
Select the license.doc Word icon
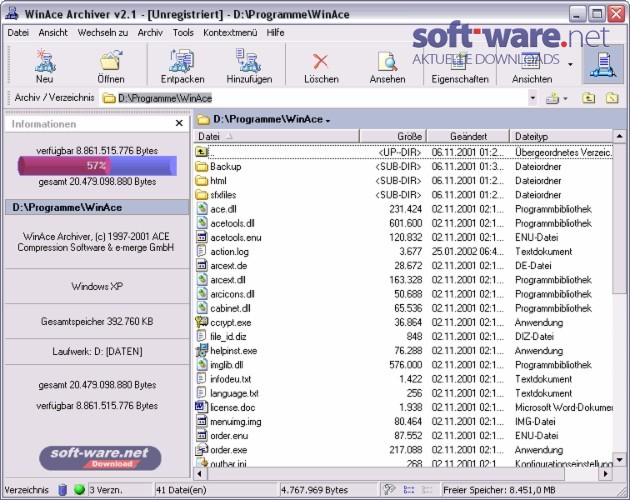click(x=201, y=407)
